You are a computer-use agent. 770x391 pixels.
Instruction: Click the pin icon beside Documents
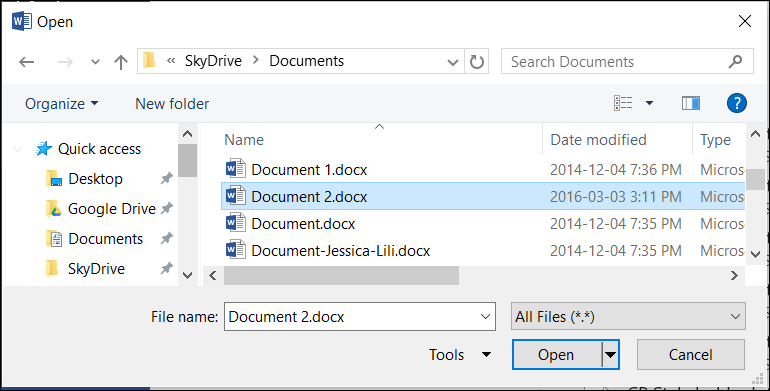pos(167,239)
